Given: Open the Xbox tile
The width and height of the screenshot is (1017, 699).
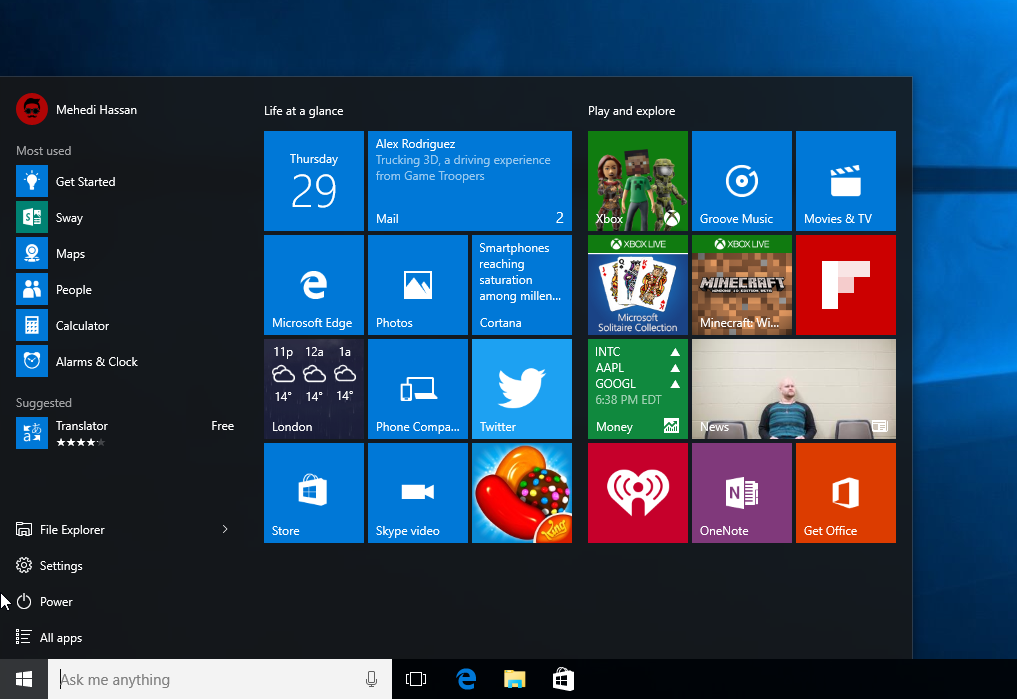Looking at the screenshot, I should click(638, 181).
